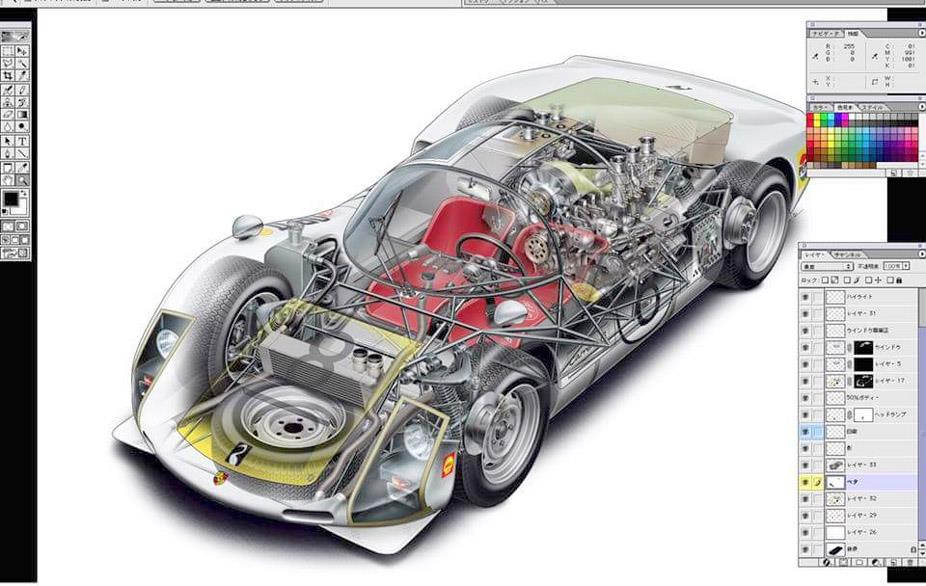Open the Layers palette flyout menu
This screenshot has width=926, height=586.
tap(922, 254)
